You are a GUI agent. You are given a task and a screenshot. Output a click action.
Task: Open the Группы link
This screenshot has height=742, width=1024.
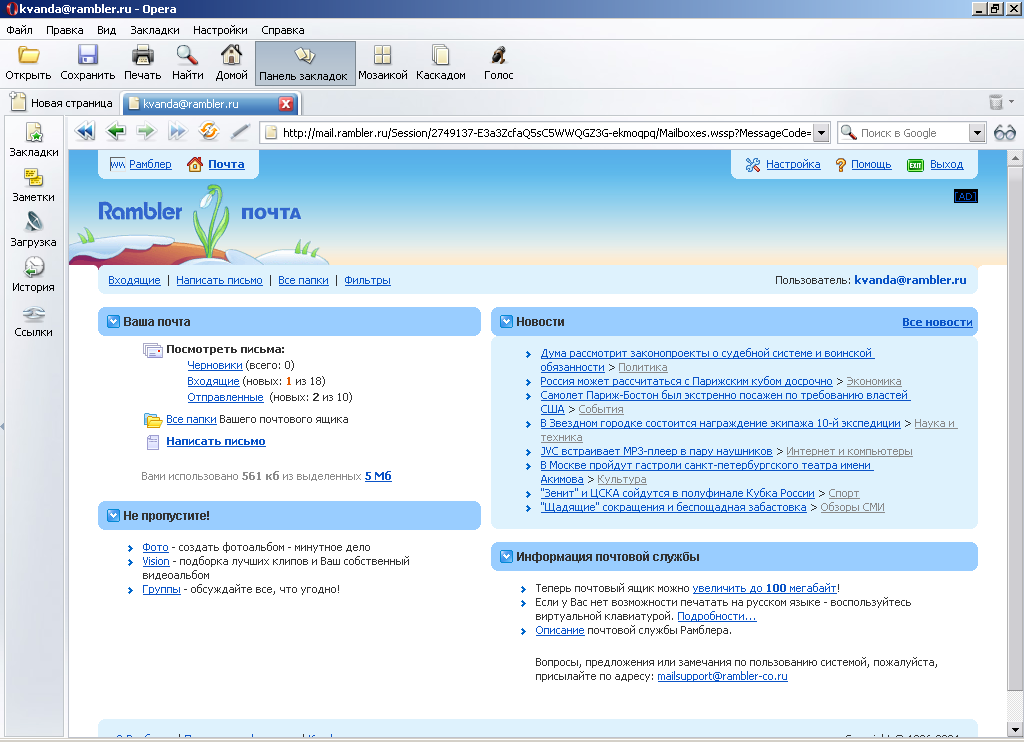point(161,589)
